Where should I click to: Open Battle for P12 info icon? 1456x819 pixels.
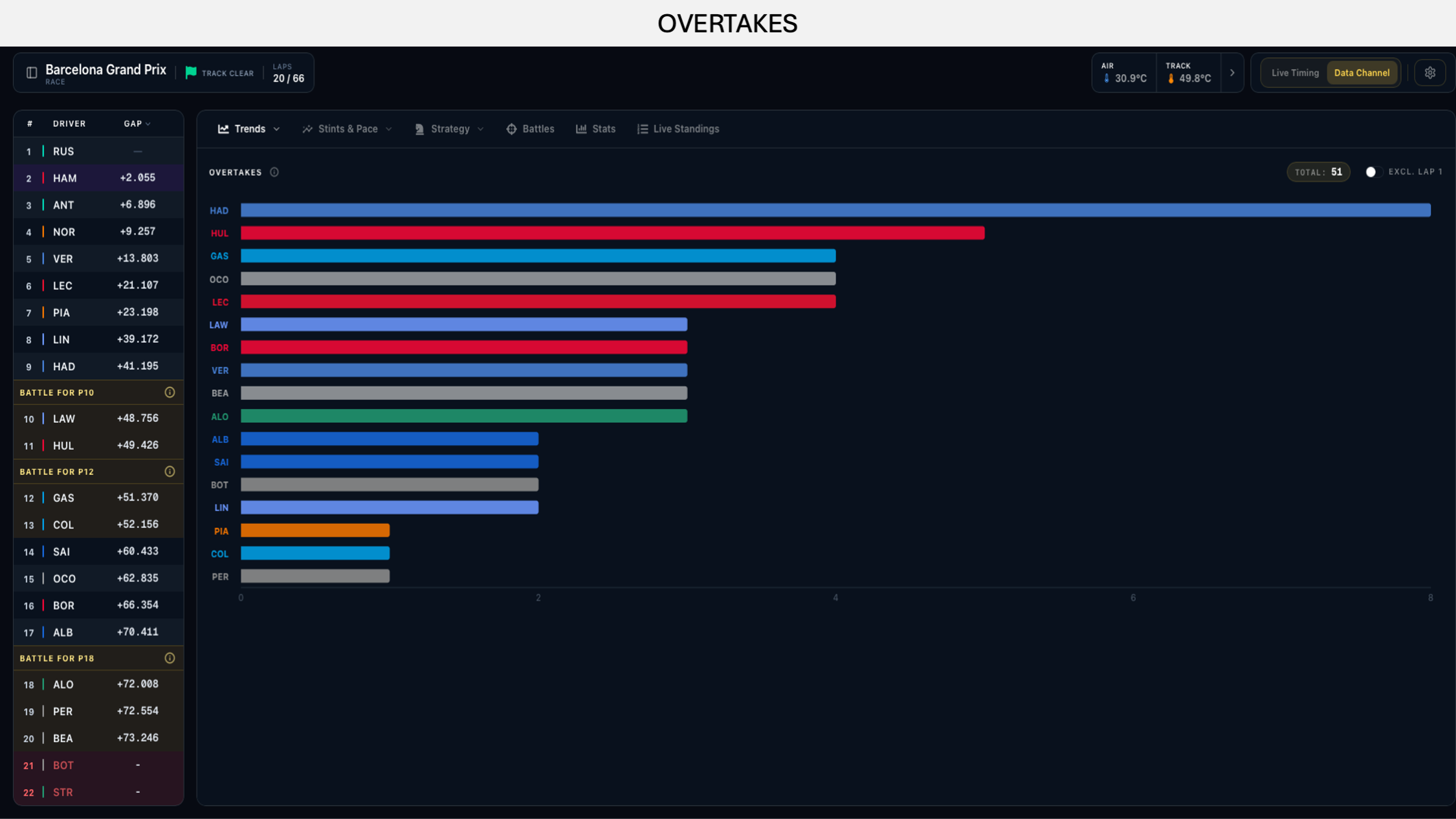[x=170, y=472]
